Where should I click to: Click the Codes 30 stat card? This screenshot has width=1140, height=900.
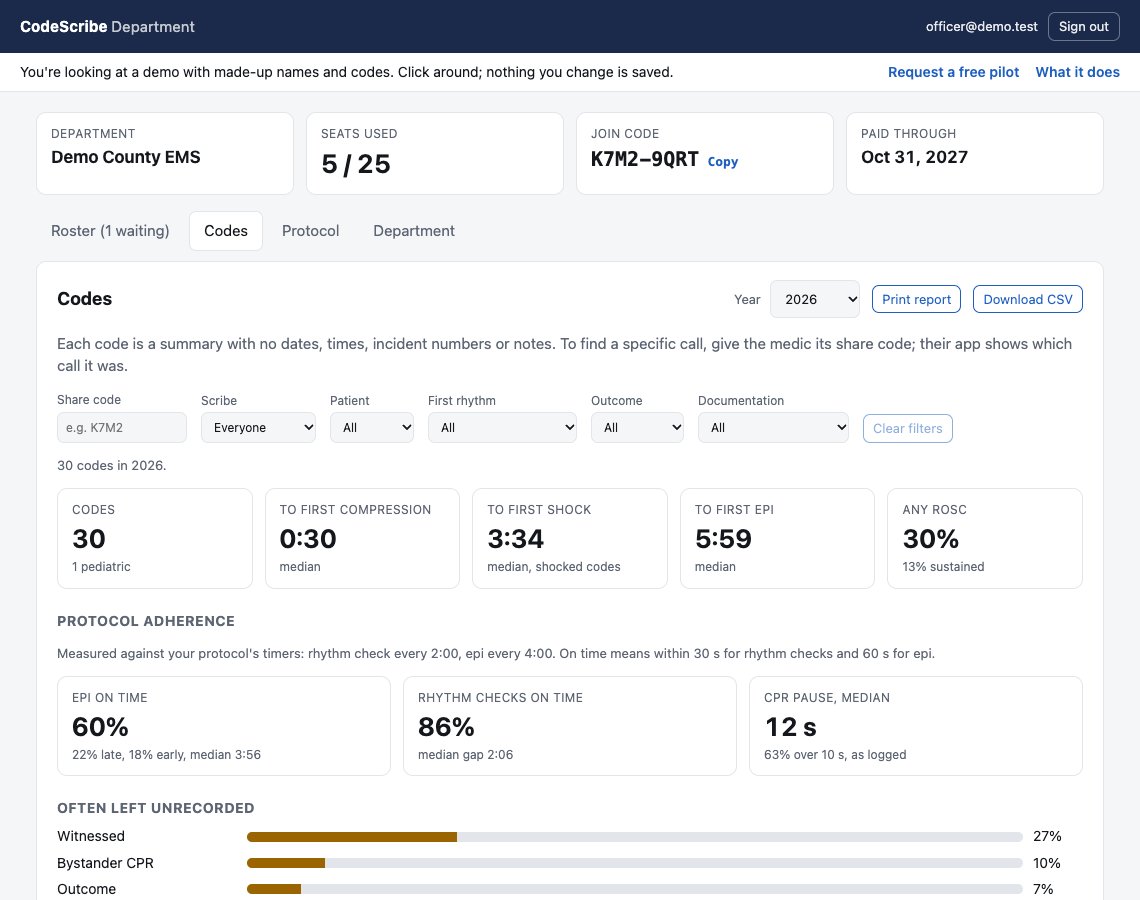[x=155, y=538]
